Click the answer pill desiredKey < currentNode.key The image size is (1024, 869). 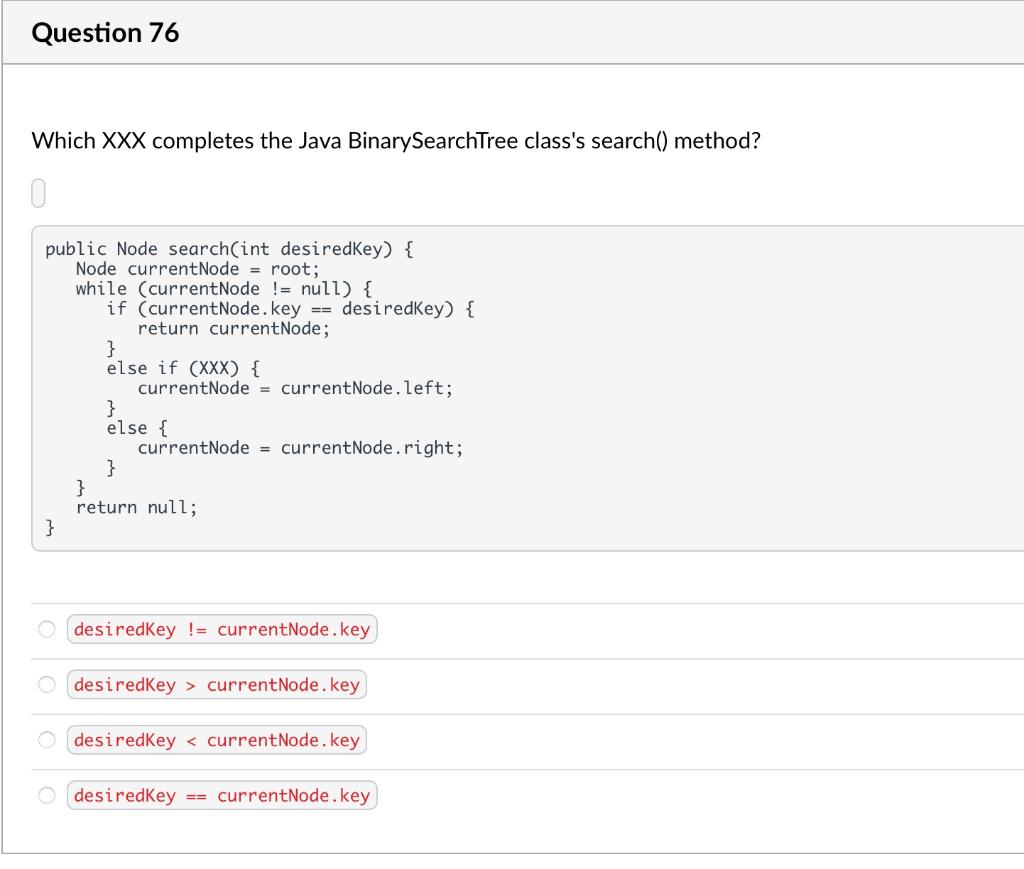[216, 740]
